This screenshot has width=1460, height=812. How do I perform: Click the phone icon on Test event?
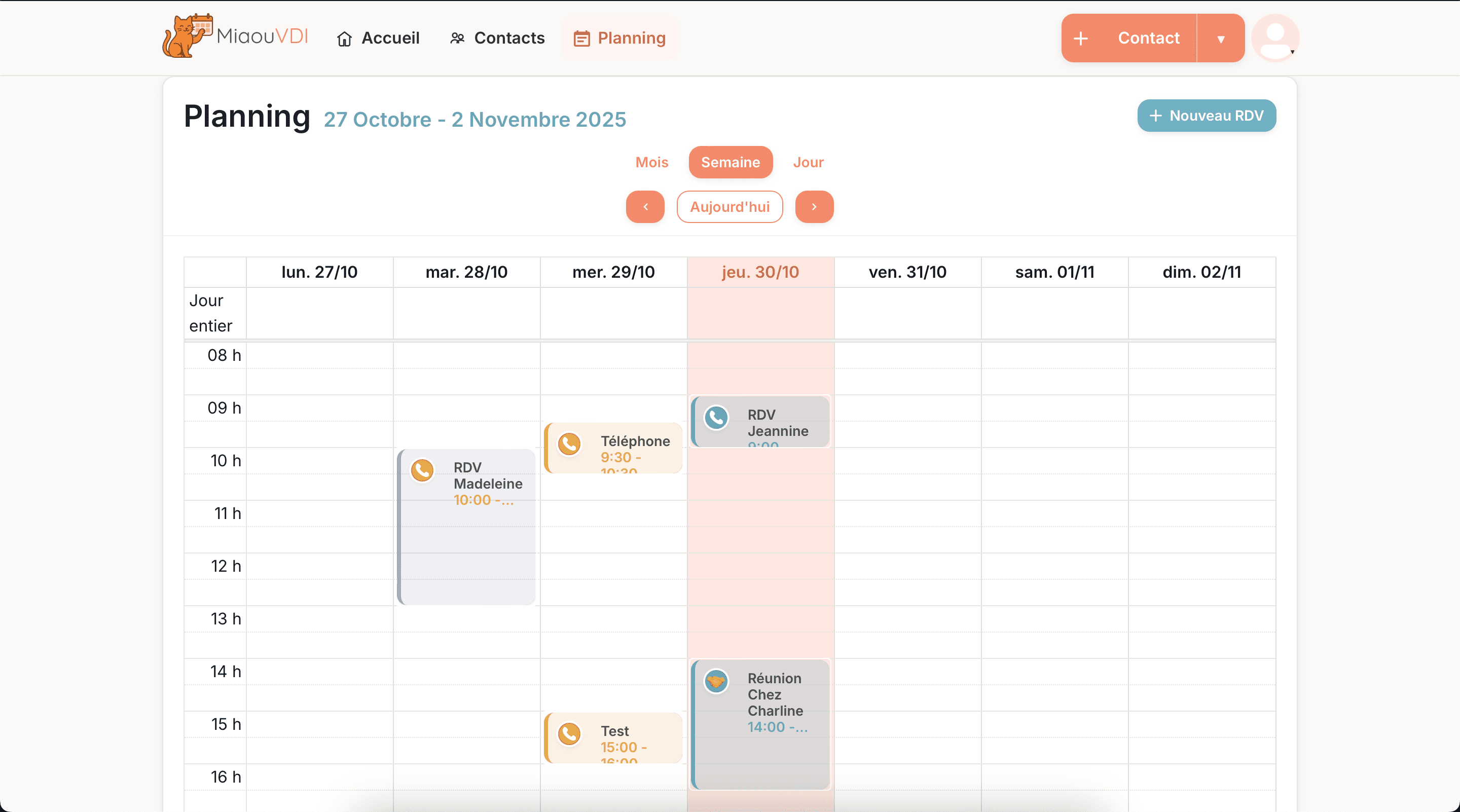569,733
